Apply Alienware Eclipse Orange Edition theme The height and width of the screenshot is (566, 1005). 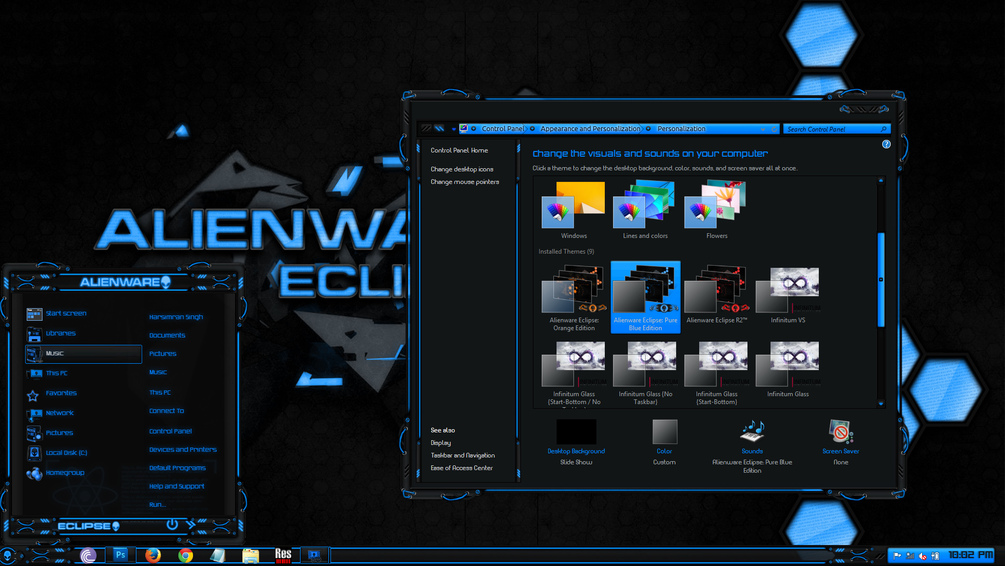click(x=574, y=297)
